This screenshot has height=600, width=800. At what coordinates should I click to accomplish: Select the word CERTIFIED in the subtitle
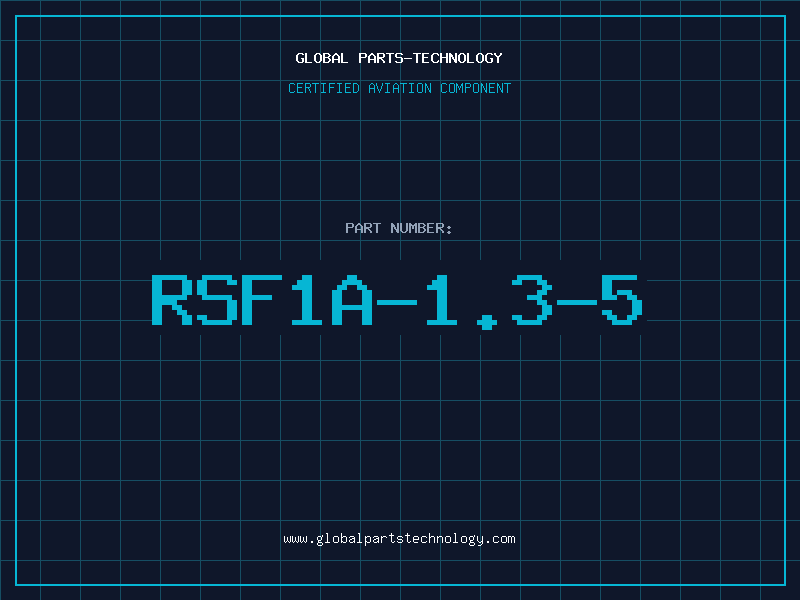click(x=324, y=88)
